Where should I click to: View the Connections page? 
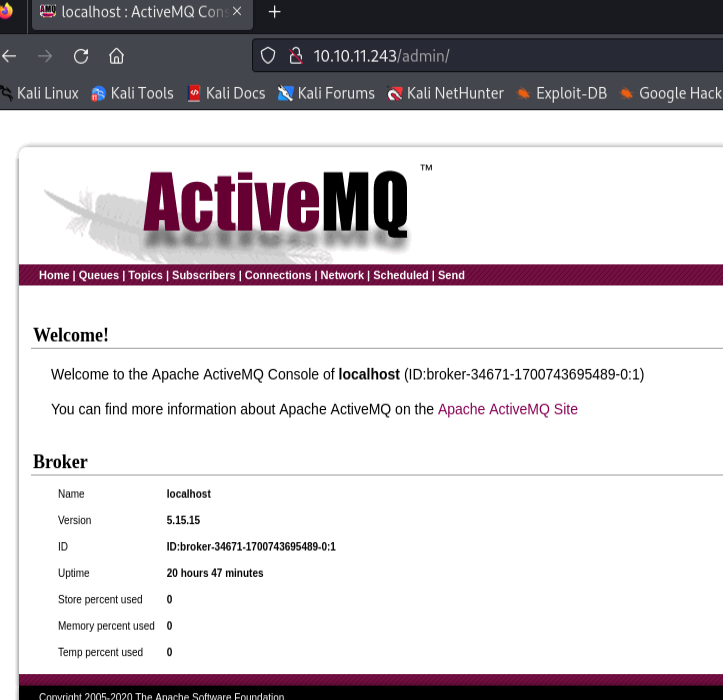point(278,275)
